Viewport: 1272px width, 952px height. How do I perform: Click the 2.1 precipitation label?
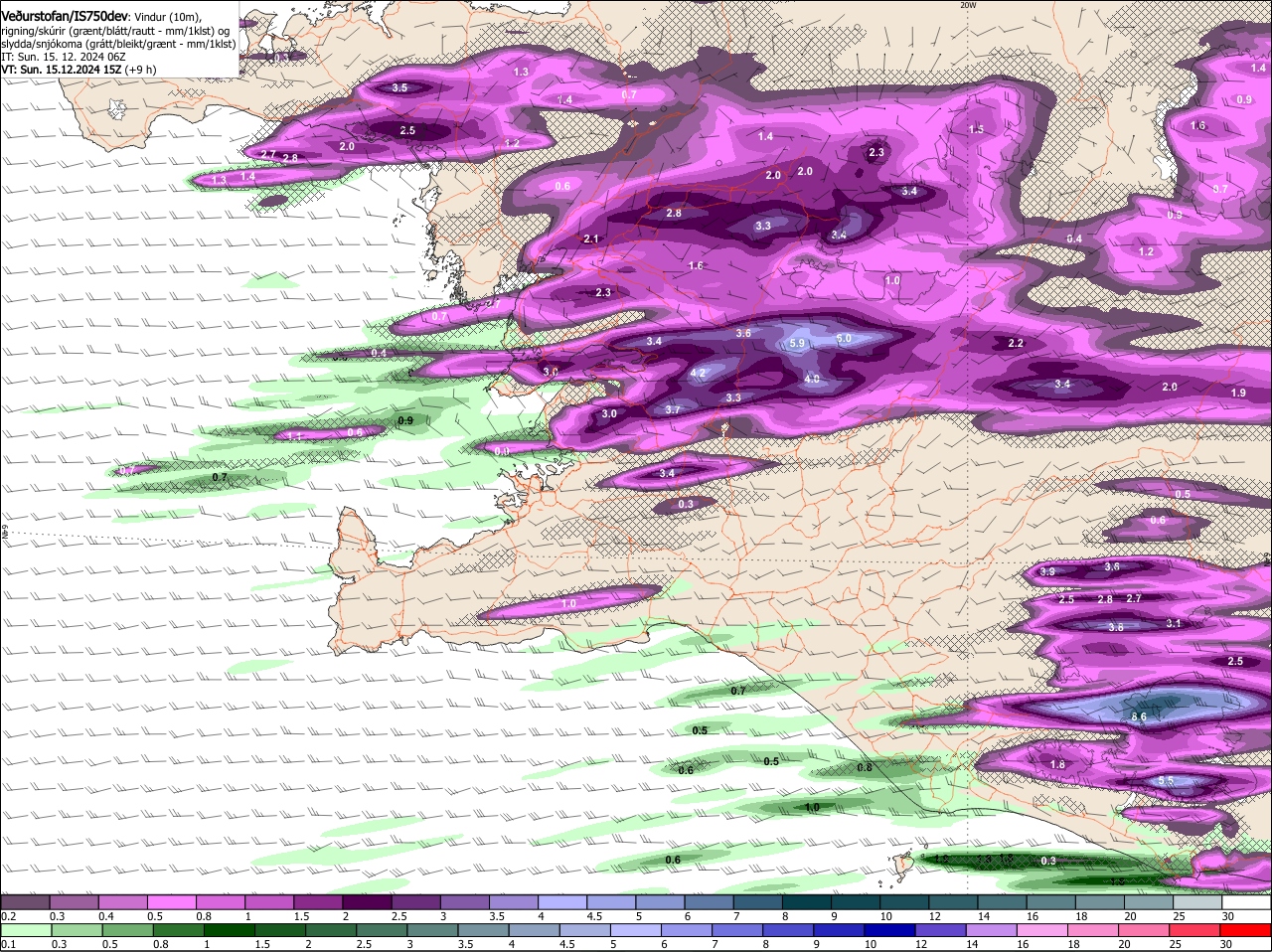point(591,239)
